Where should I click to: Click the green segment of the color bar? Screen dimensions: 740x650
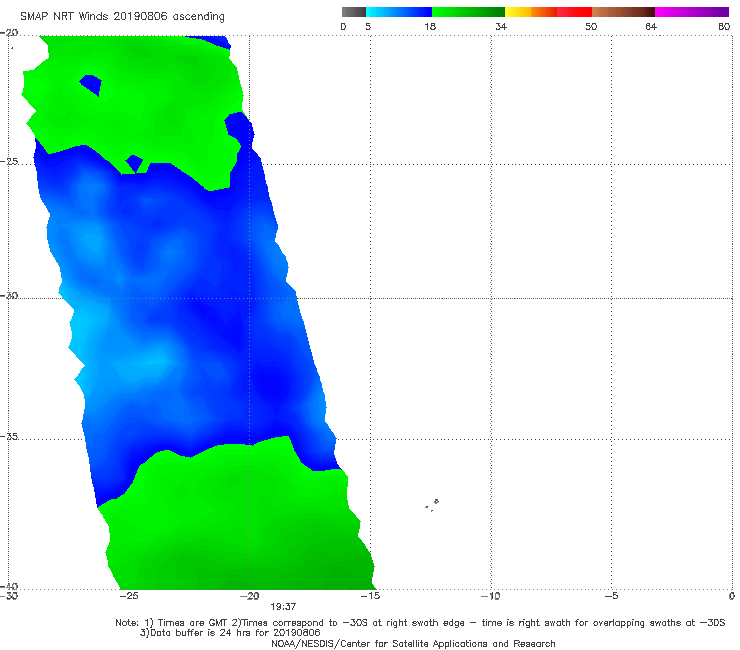point(468,12)
